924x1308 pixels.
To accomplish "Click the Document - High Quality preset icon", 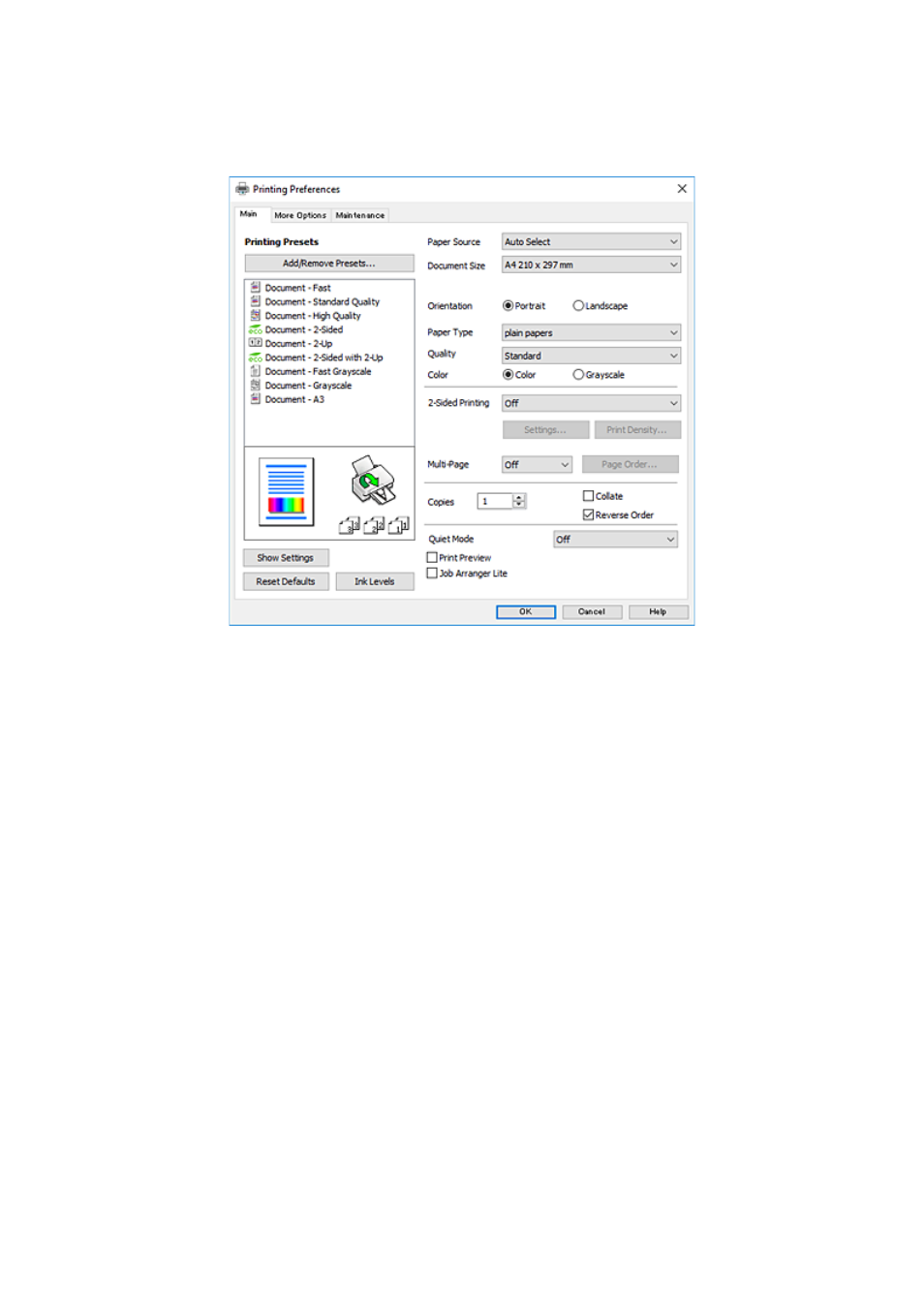I will point(255,315).
